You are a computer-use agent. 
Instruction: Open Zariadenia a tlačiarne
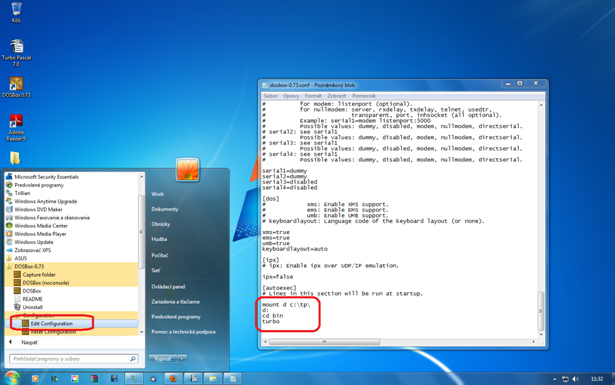tap(175, 301)
